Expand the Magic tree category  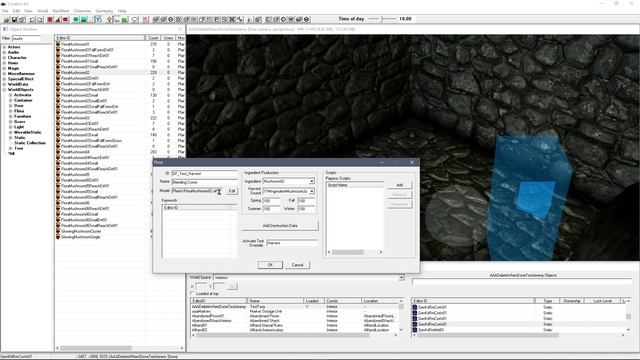pyautogui.click(x=4, y=68)
